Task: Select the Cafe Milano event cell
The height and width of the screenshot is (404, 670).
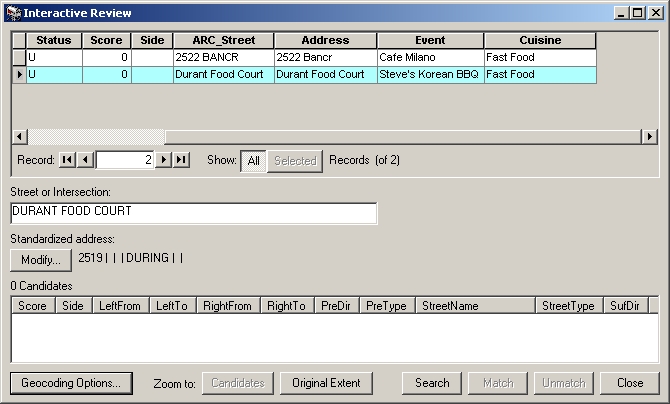Action: pyautogui.click(x=430, y=58)
